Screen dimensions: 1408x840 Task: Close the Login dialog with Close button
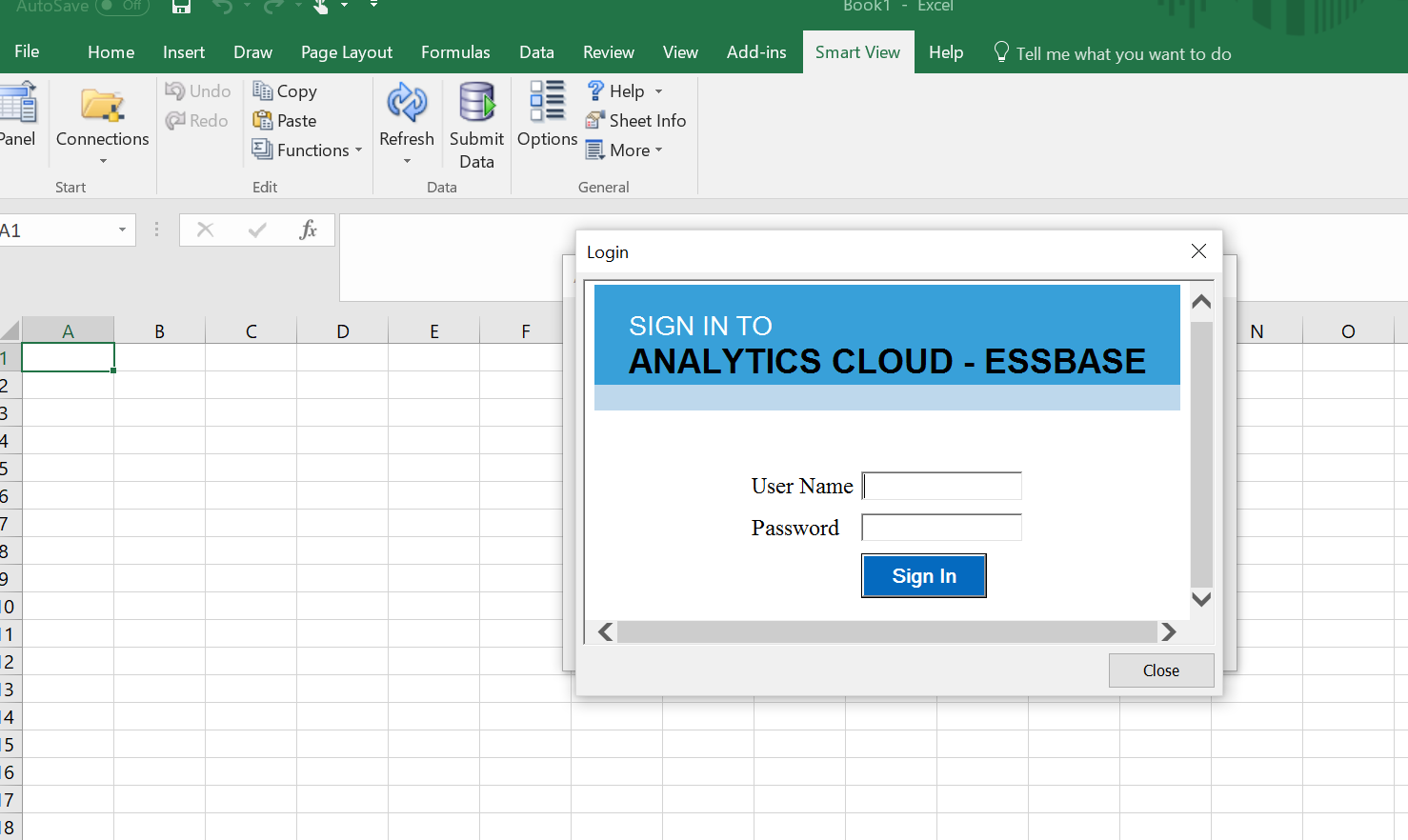[x=1160, y=670]
